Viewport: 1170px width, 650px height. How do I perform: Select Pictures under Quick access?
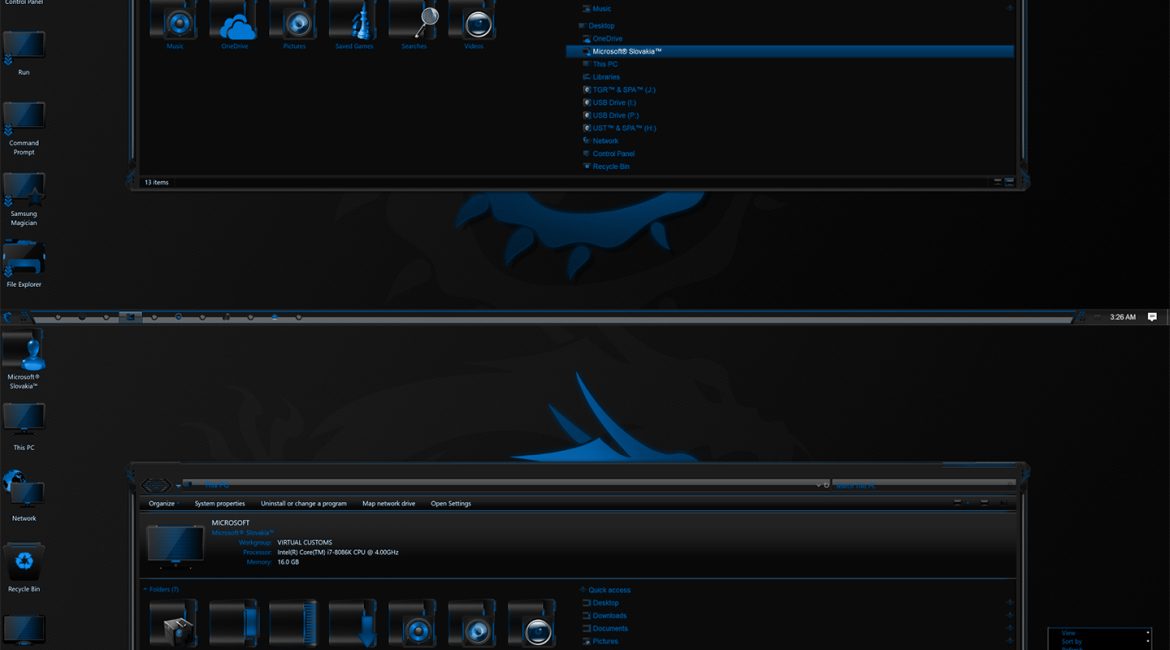pyautogui.click(x=604, y=641)
